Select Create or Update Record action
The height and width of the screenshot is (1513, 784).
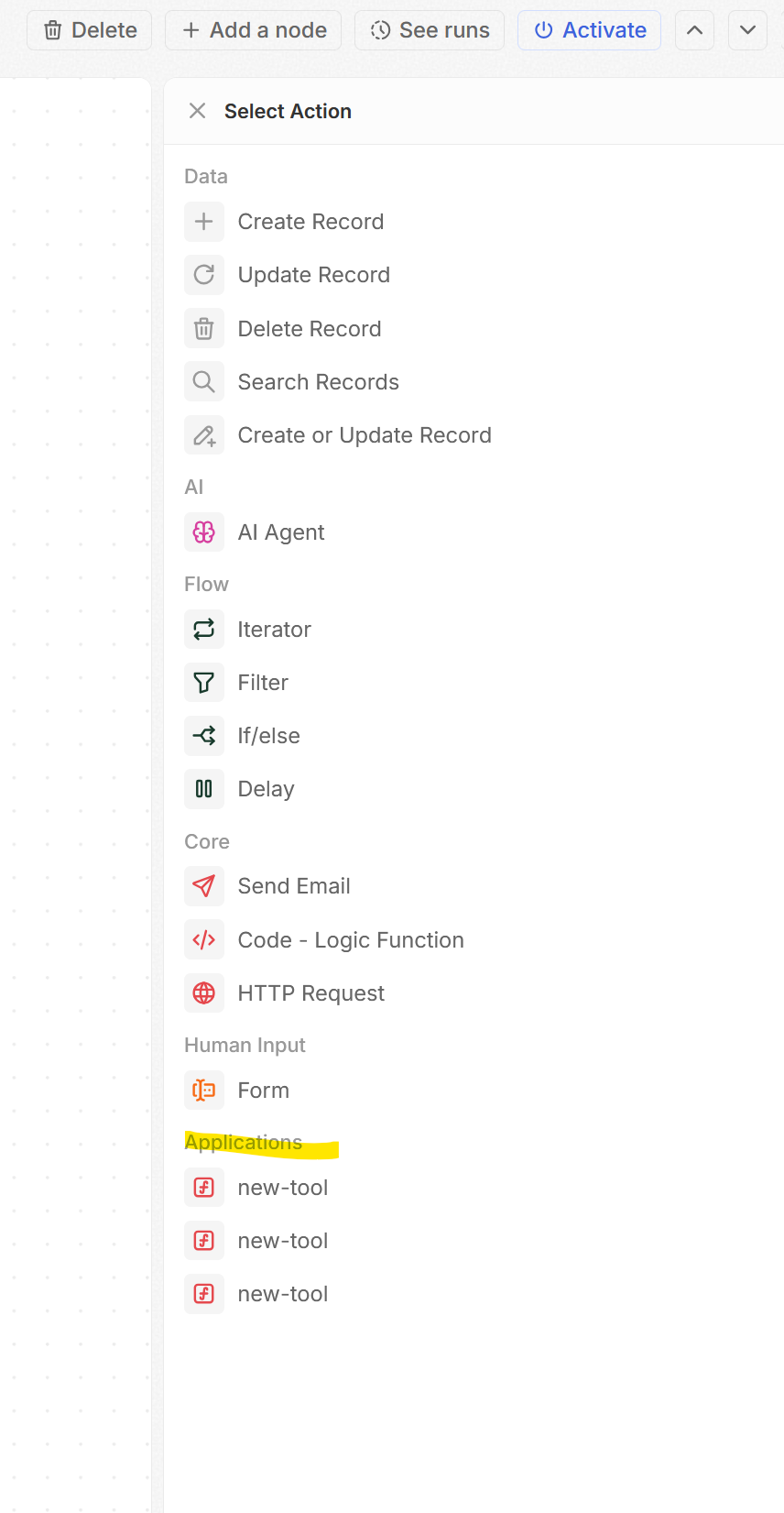coord(364,435)
